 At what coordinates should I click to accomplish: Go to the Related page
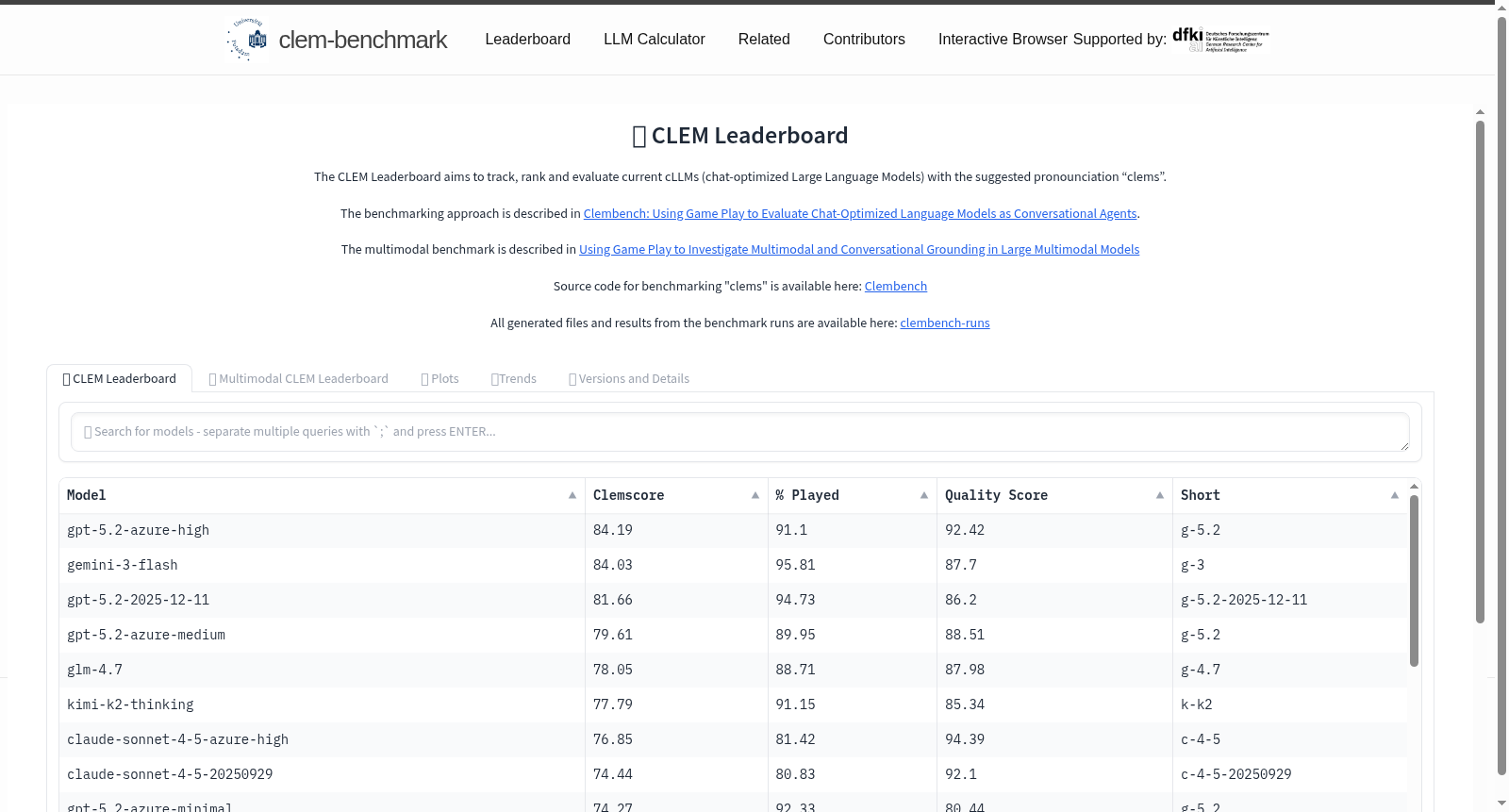click(x=764, y=39)
